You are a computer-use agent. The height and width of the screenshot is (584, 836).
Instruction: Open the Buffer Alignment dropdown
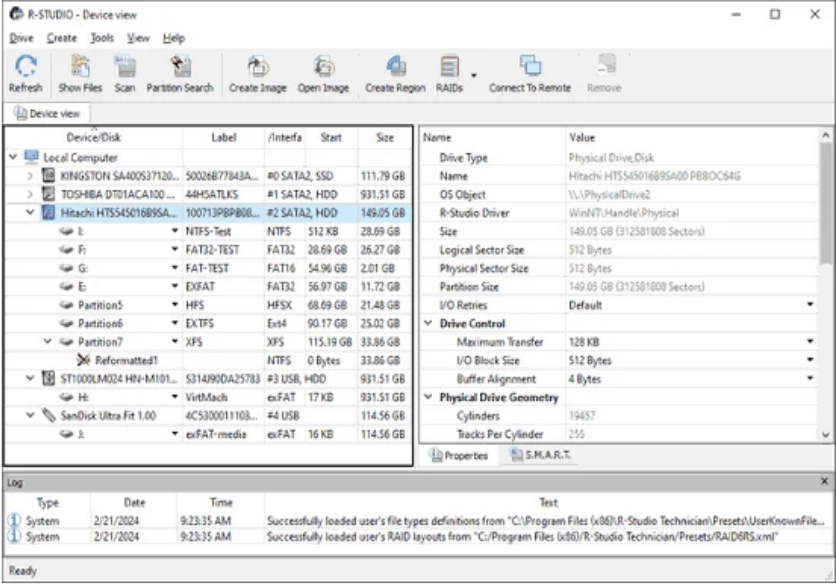pos(810,378)
